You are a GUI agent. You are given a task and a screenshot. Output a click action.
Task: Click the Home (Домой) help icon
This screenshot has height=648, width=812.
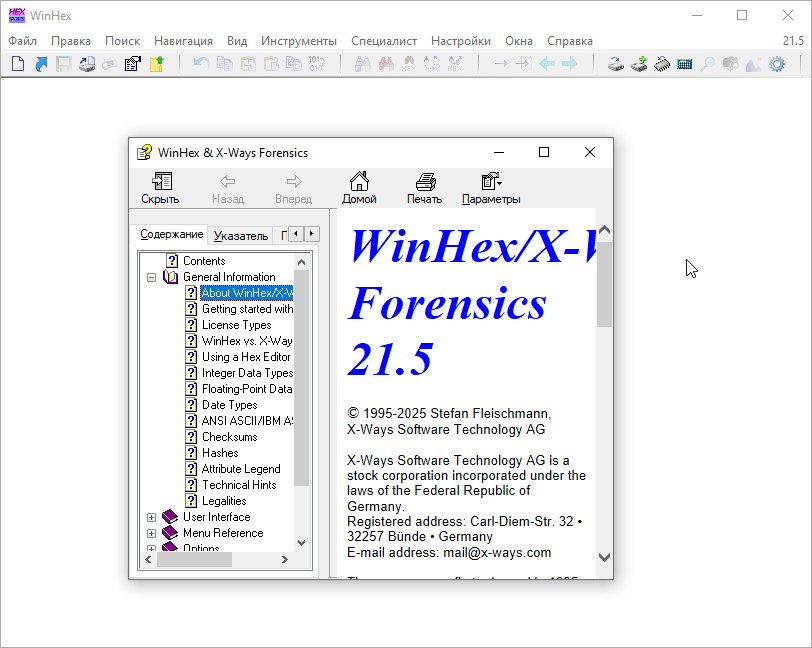tap(359, 188)
